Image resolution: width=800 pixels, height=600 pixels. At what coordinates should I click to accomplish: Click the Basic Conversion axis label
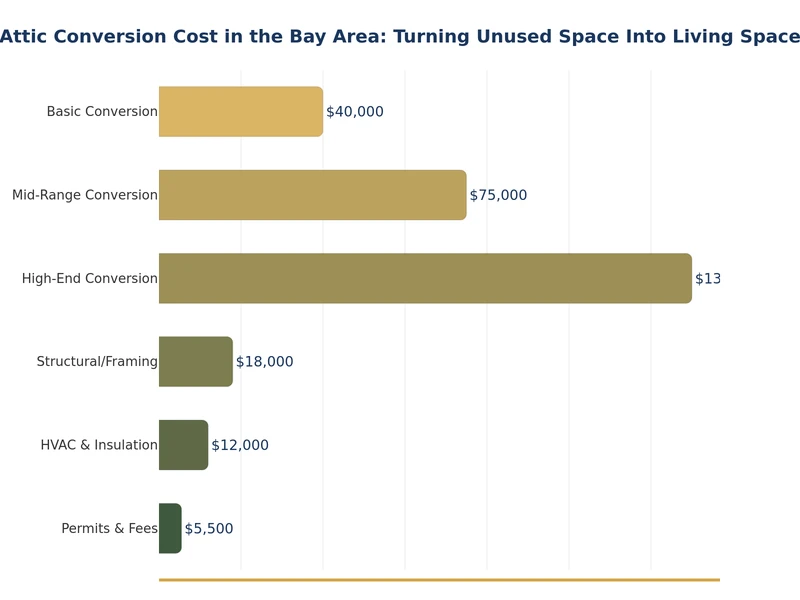(102, 112)
